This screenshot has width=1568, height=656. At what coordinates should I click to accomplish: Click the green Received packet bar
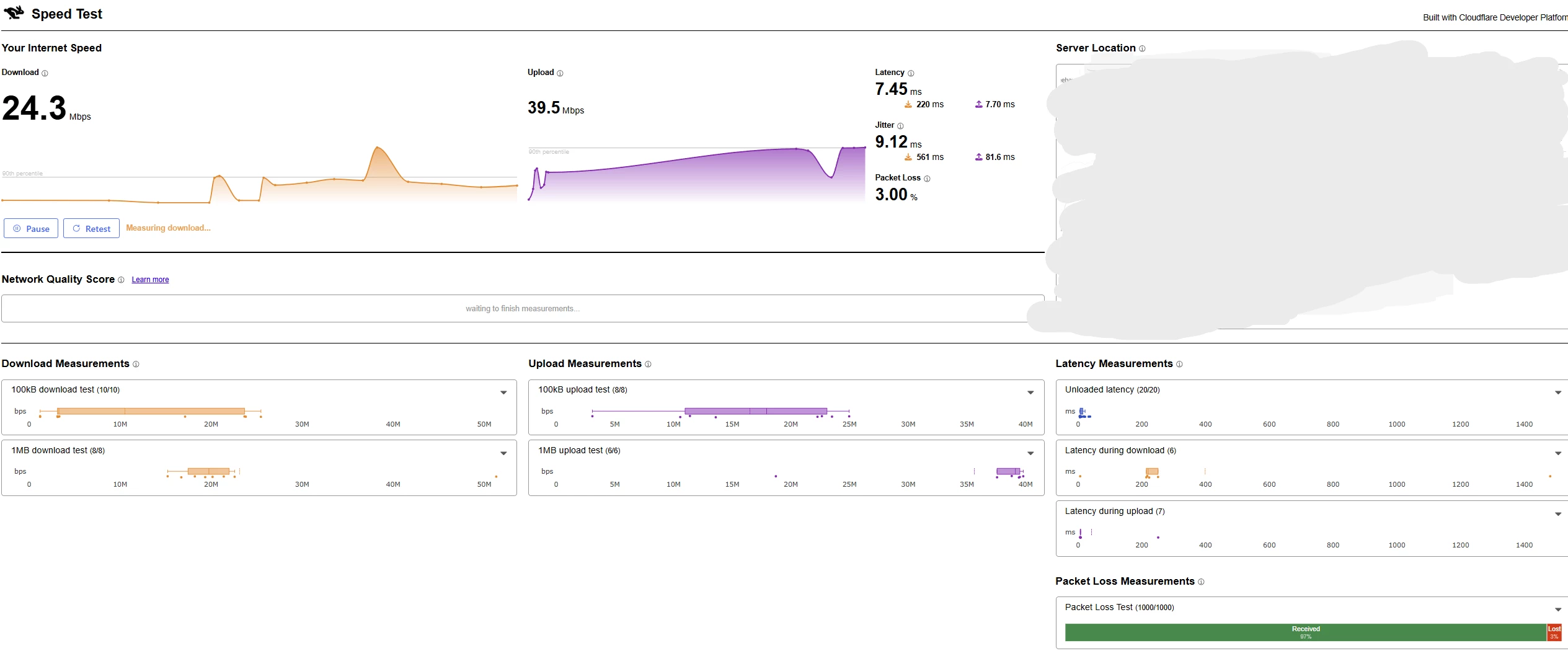[1306, 632]
